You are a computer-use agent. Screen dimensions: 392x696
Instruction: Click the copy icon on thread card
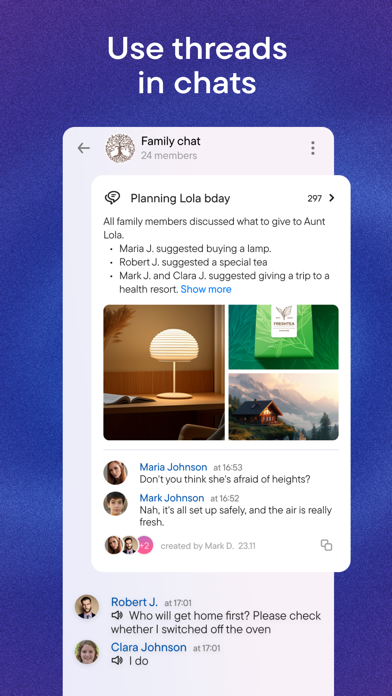pyautogui.click(x=326, y=545)
